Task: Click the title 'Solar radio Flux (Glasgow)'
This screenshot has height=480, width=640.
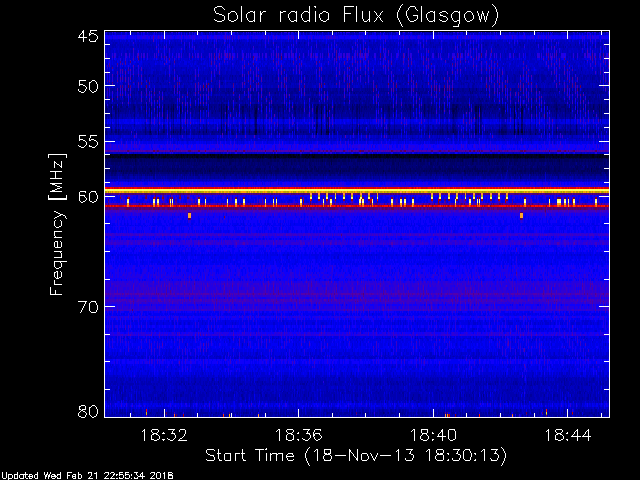Action: 356,16
